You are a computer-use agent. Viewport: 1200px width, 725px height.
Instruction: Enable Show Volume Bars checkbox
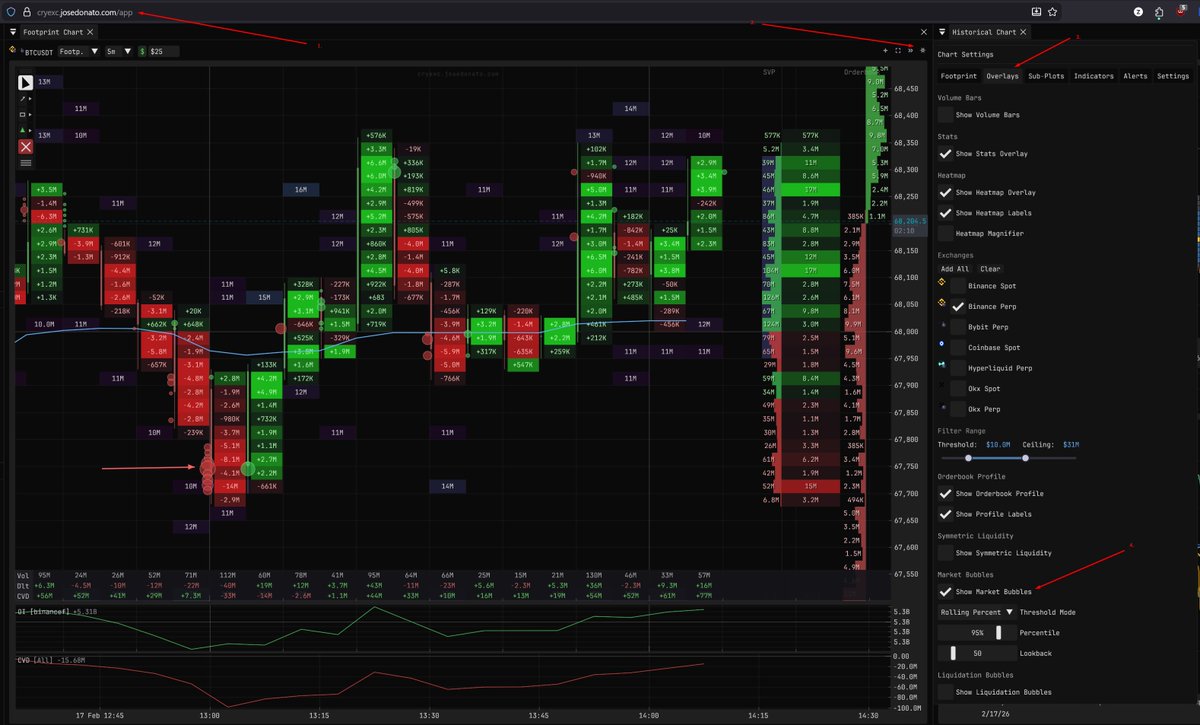(945, 115)
